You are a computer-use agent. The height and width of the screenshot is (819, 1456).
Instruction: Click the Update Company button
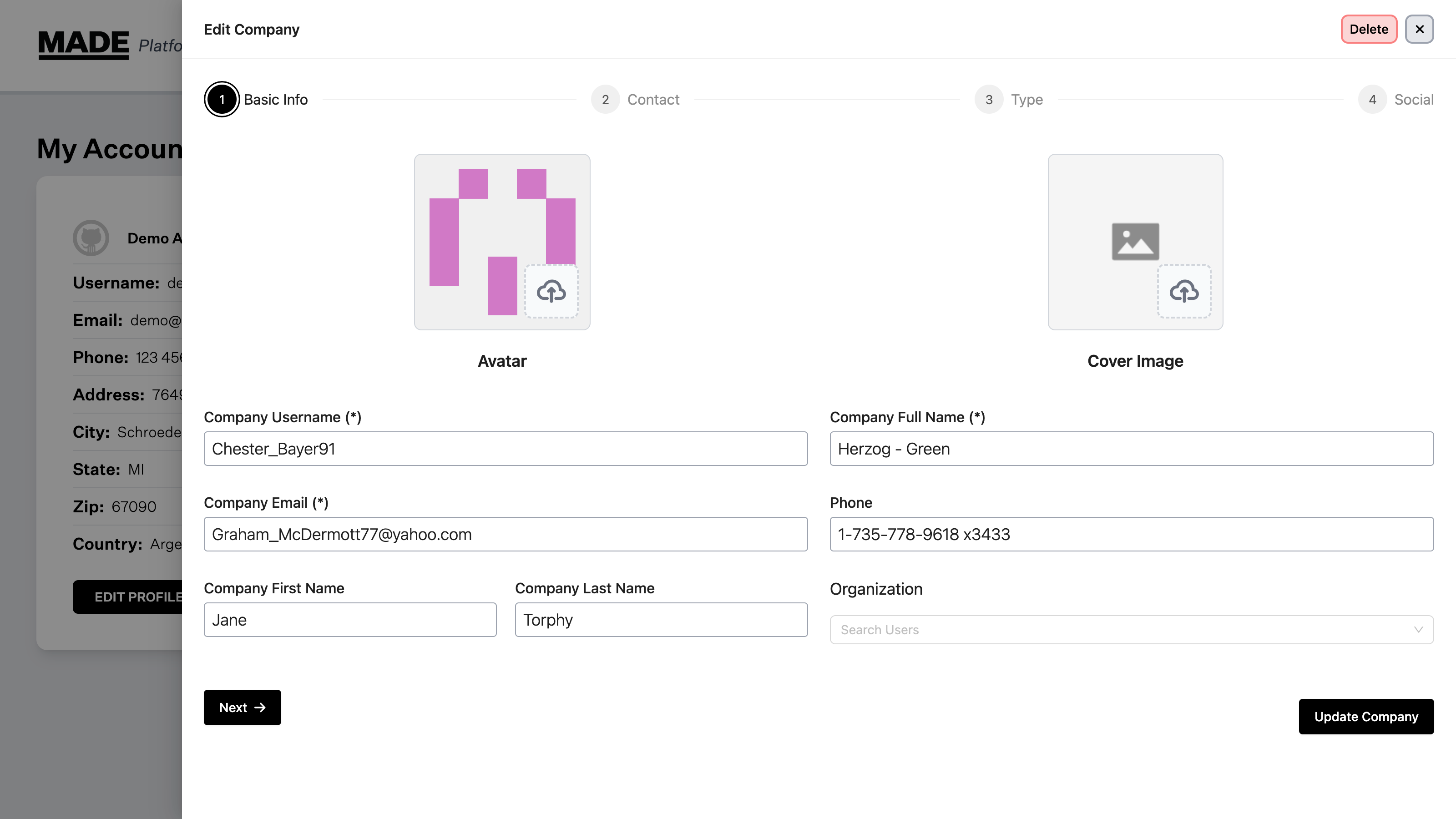(x=1365, y=716)
